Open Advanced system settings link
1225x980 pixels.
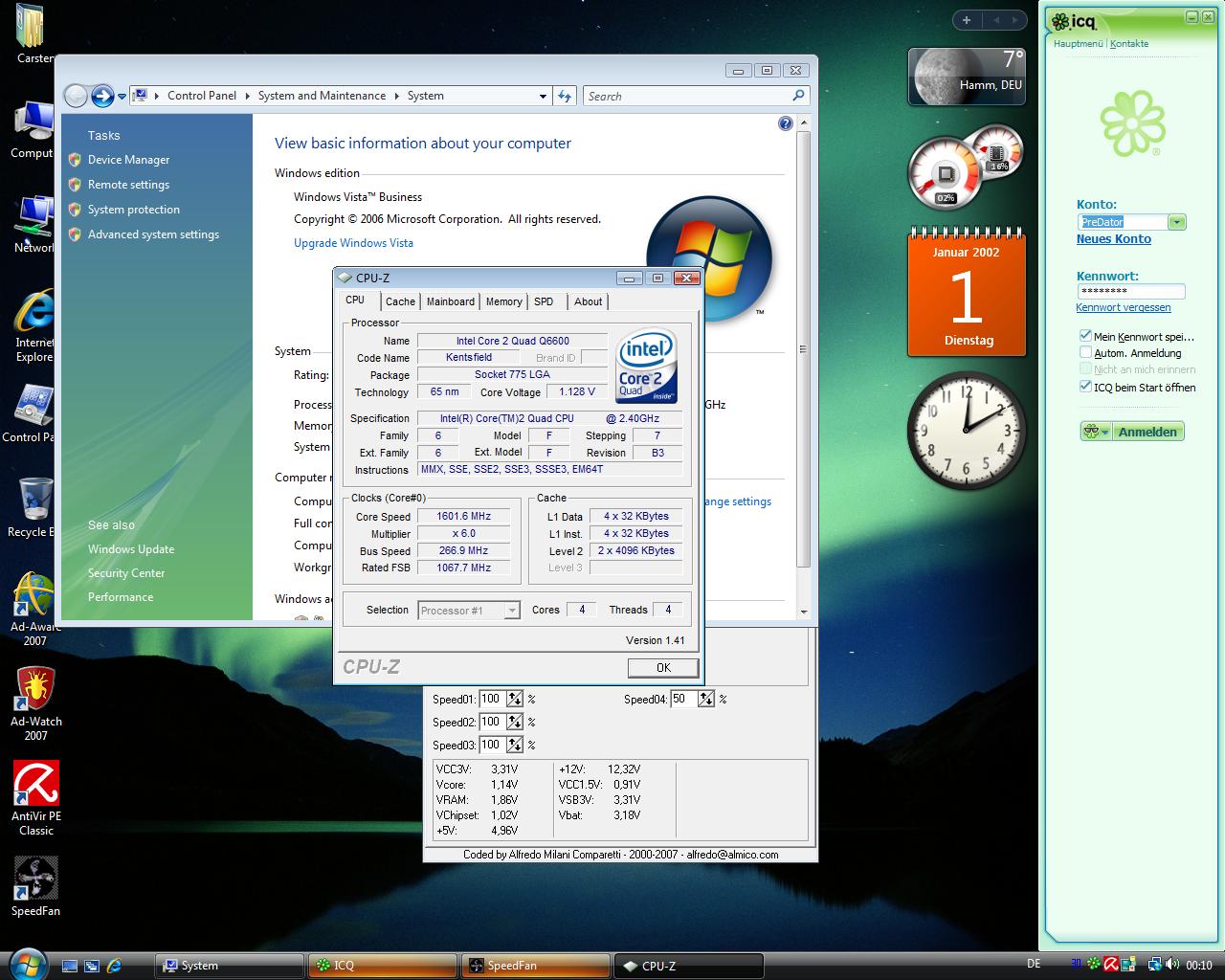[x=153, y=234]
